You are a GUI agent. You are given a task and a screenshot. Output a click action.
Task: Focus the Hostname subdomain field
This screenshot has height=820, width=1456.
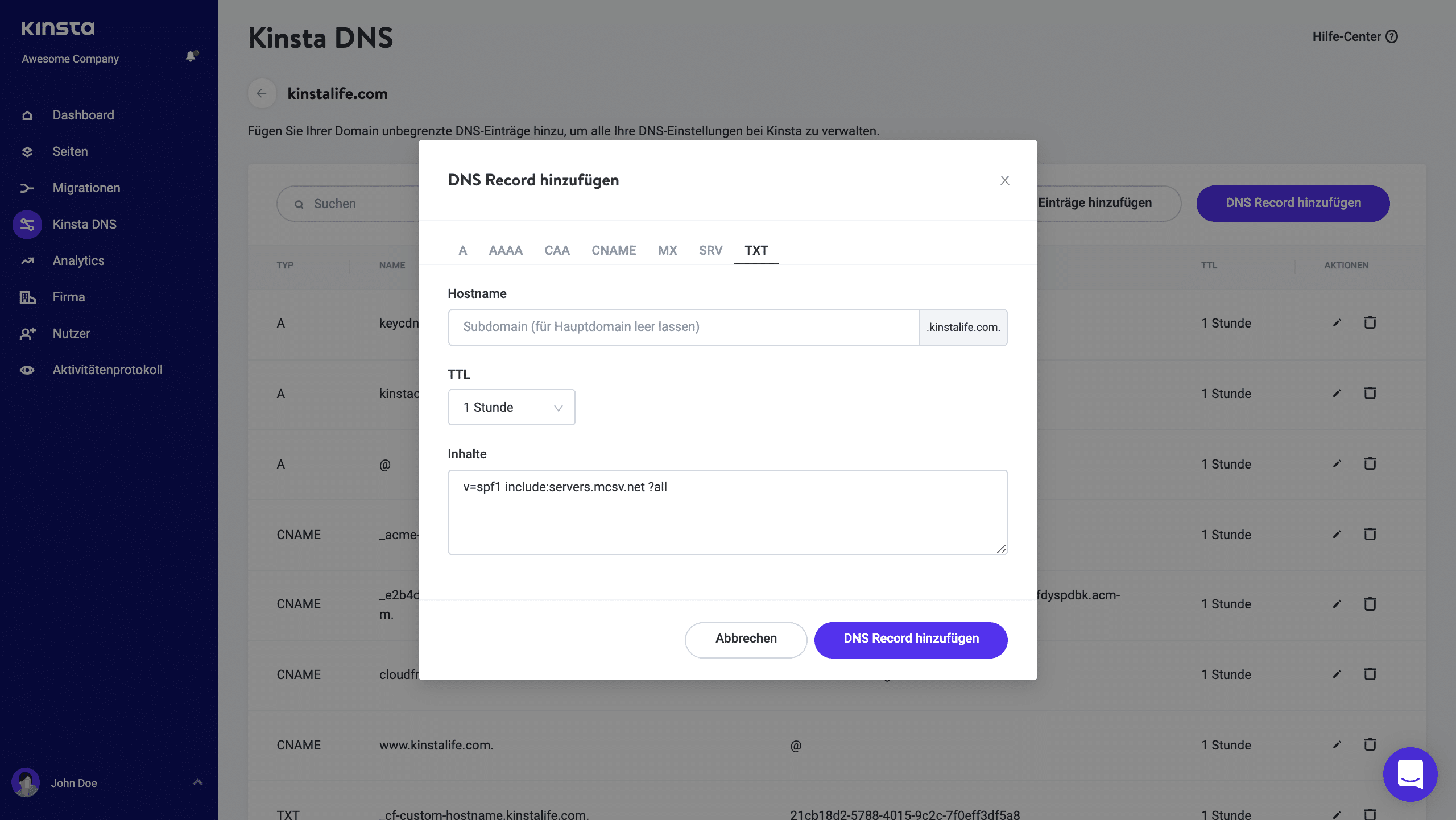tap(684, 328)
